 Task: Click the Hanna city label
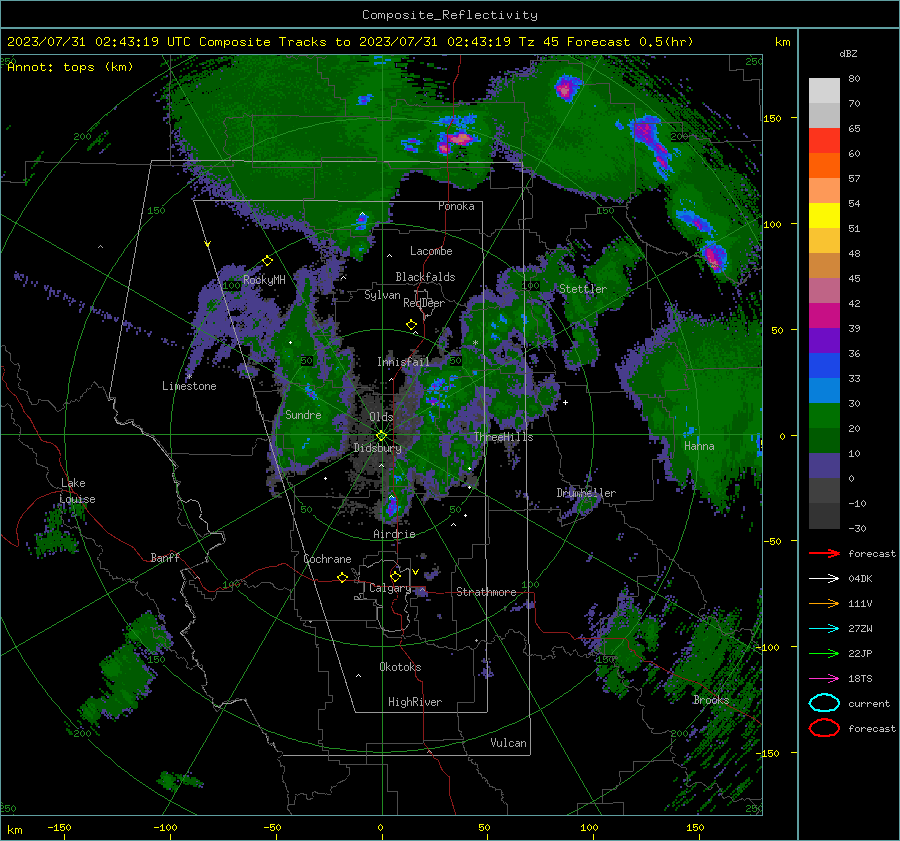(x=699, y=446)
